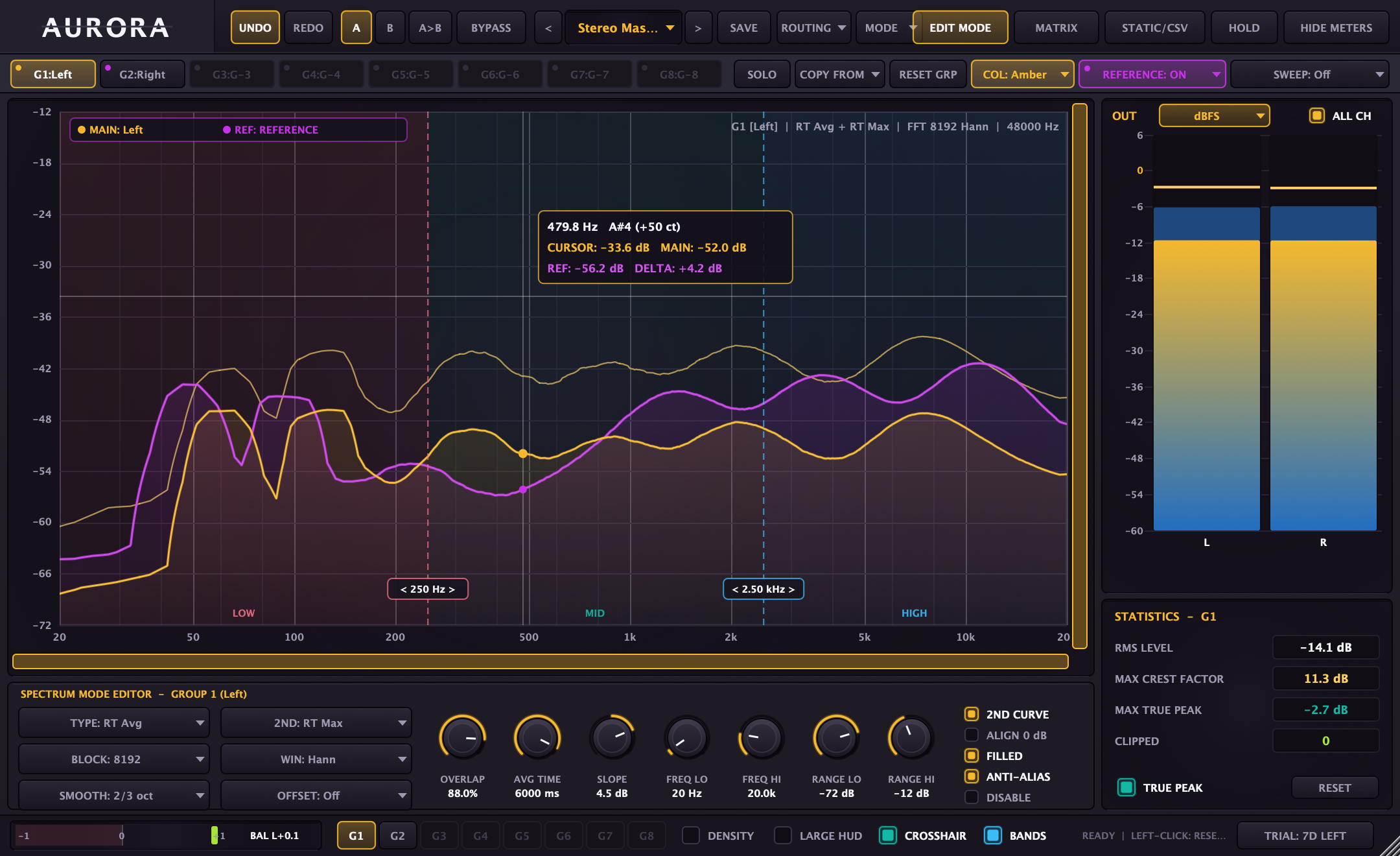Click the SOLO button
1400x856 pixels.
762,75
